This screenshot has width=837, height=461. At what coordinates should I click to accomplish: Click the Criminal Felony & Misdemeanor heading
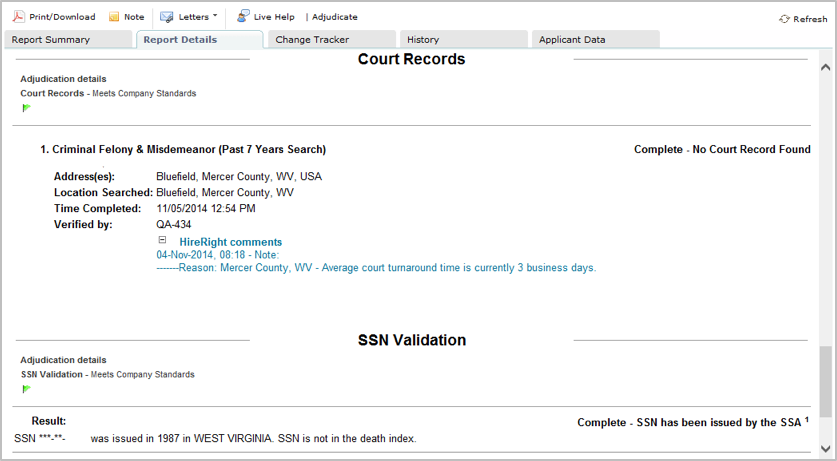188,150
